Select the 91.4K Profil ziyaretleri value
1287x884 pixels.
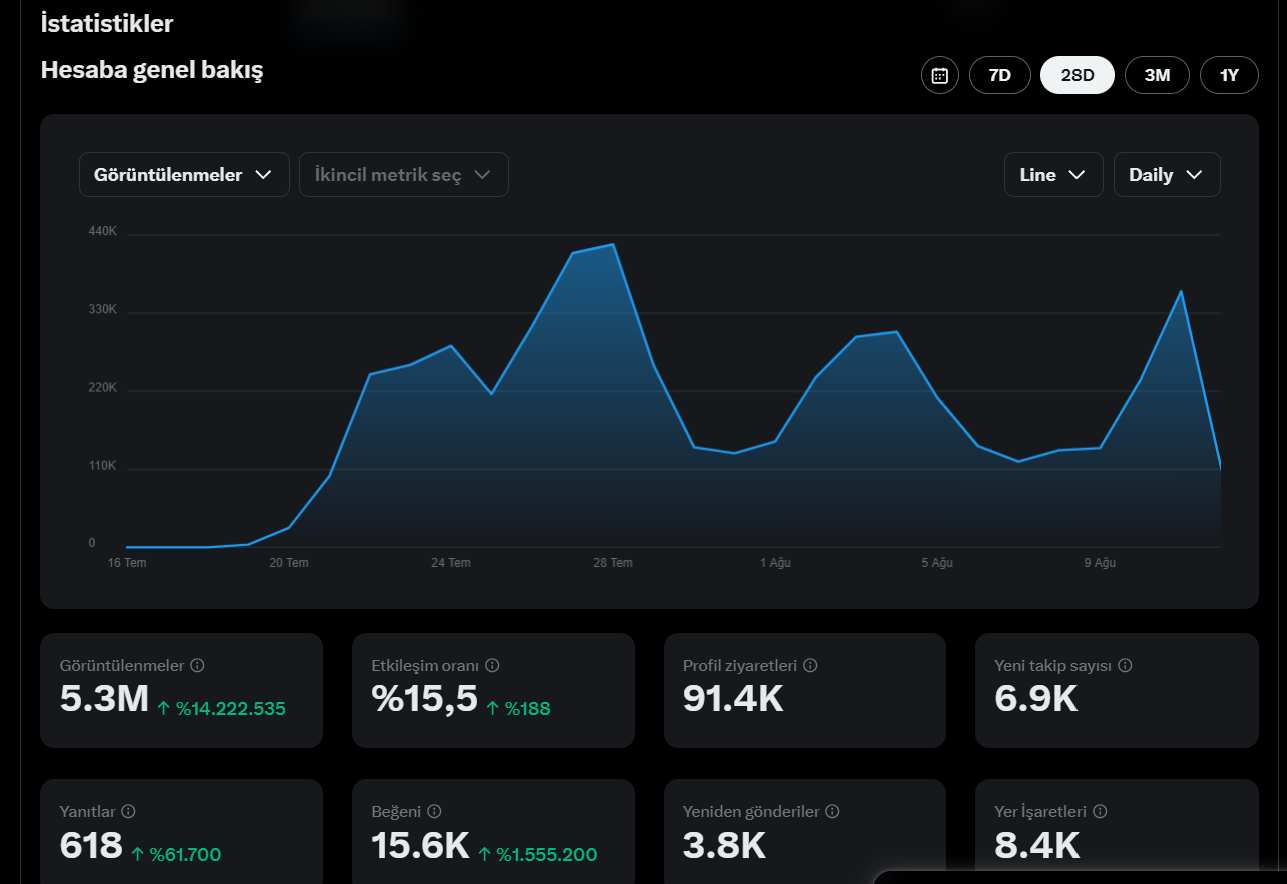(x=733, y=699)
